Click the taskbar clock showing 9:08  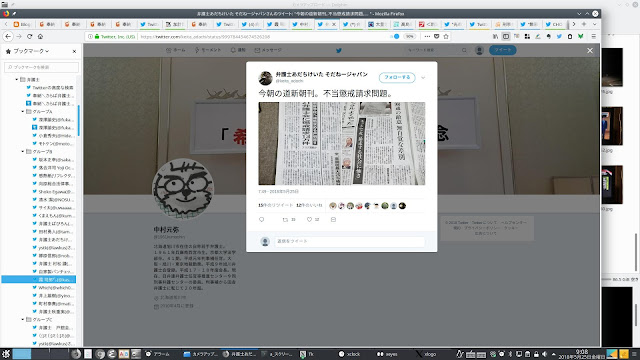(x=582, y=354)
